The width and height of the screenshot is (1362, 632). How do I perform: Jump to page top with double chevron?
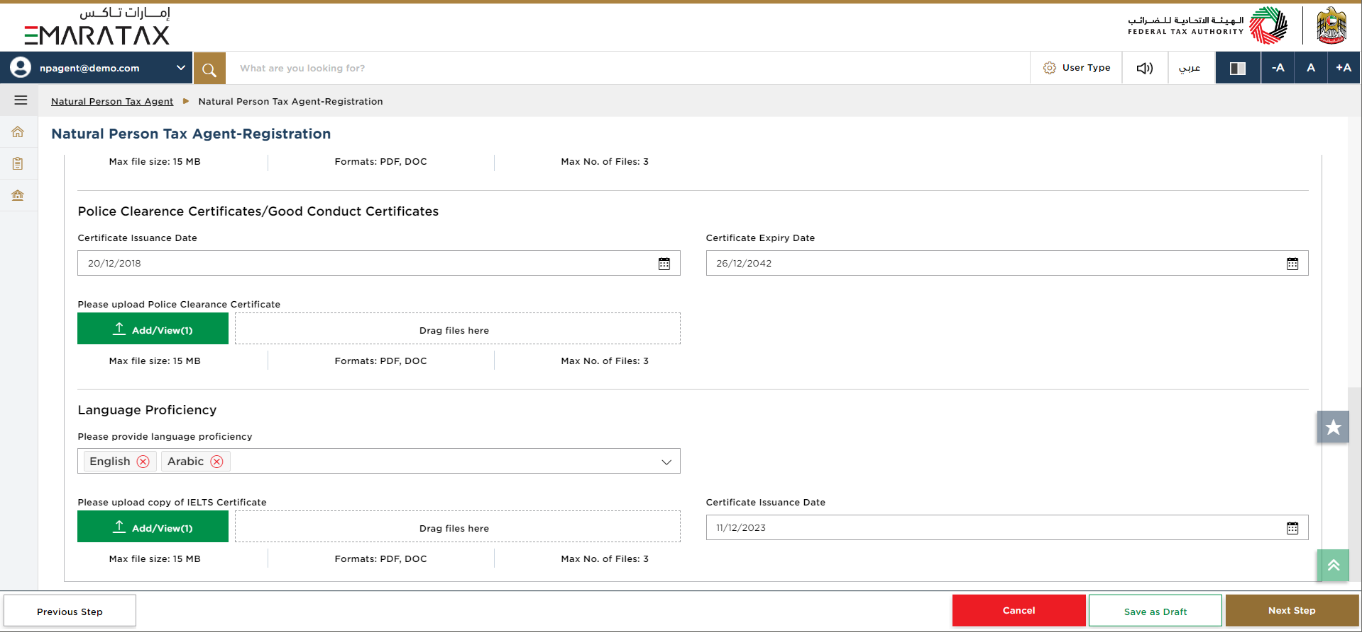click(1333, 565)
